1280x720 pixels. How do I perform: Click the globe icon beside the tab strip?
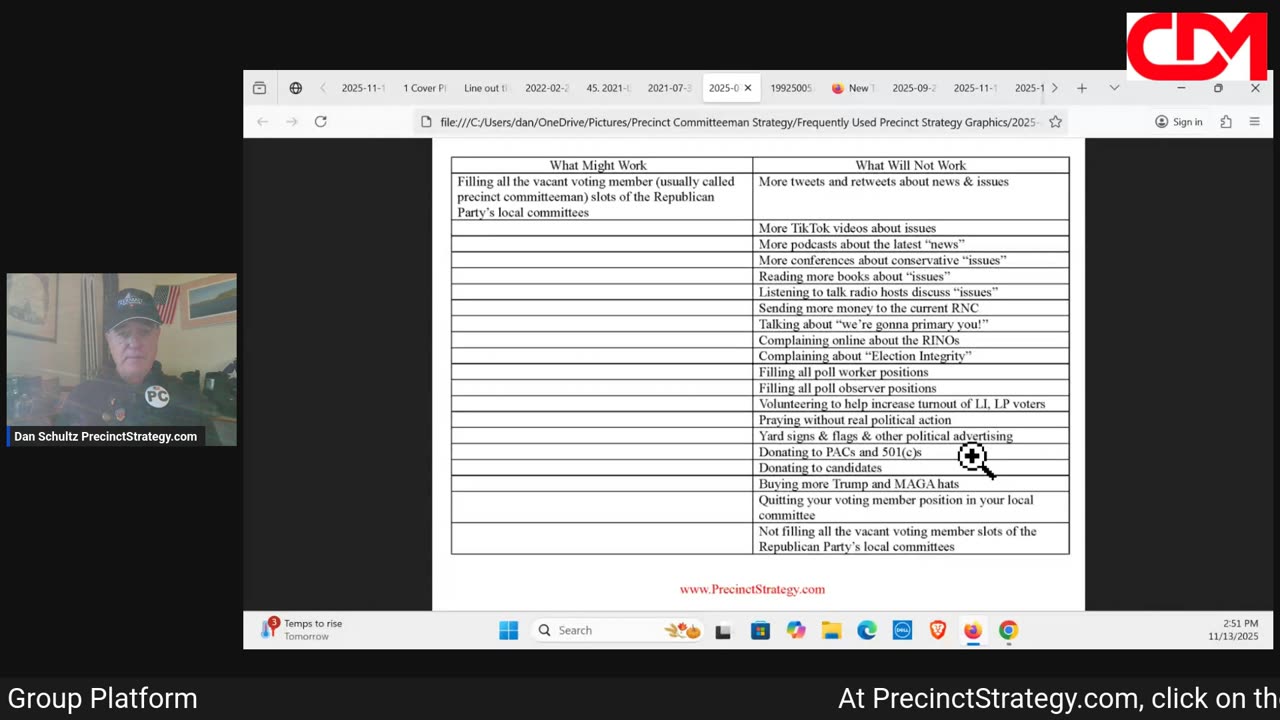[x=296, y=88]
